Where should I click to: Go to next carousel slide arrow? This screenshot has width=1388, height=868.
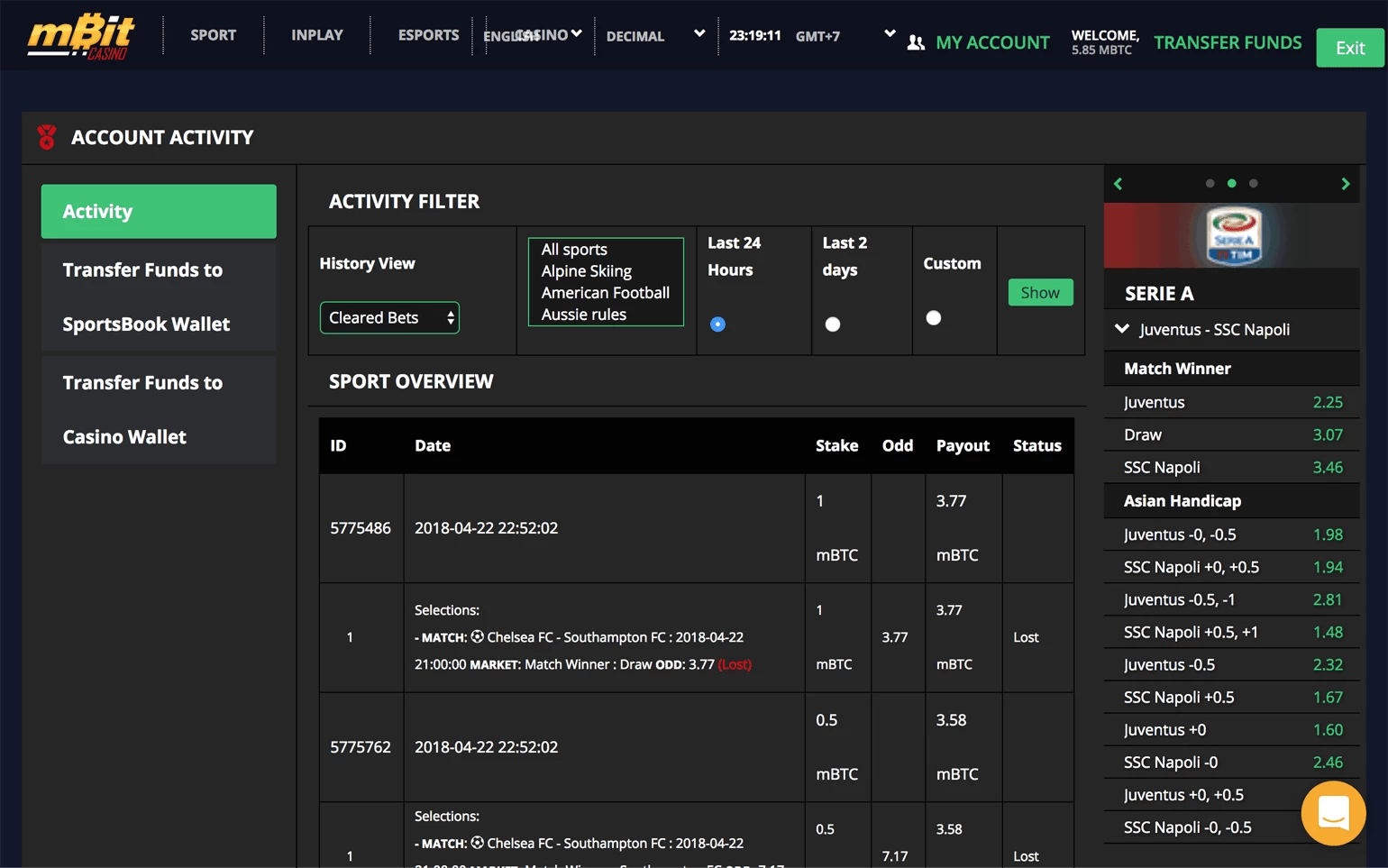pos(1346,184)
